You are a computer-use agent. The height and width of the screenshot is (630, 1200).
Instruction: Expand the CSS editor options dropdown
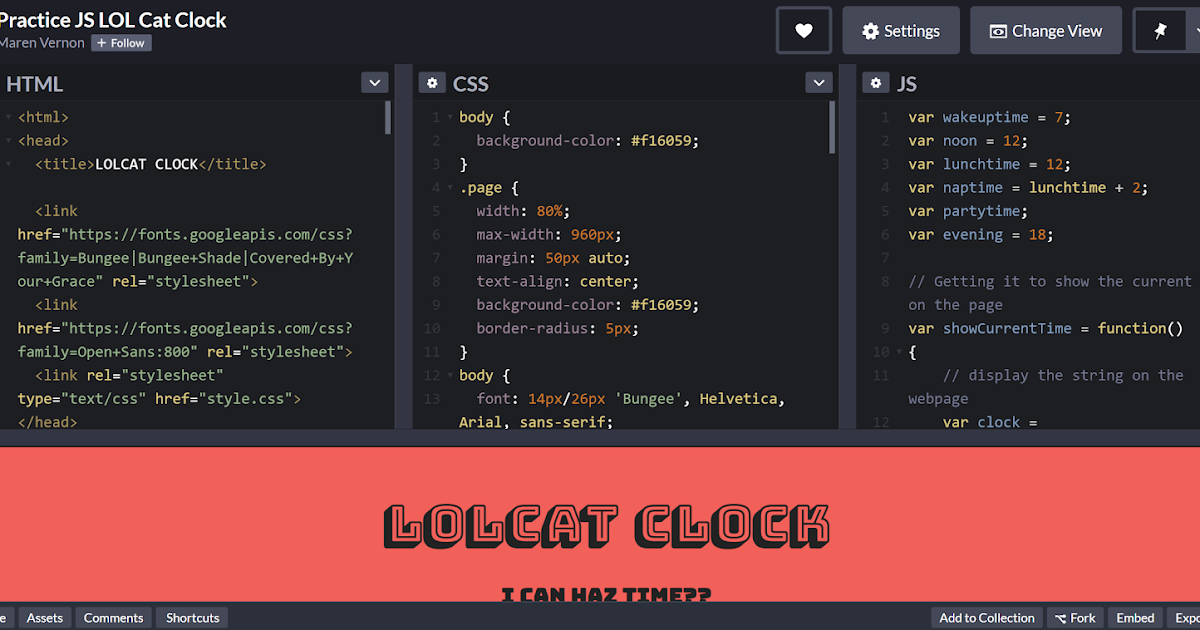[819, 82]
